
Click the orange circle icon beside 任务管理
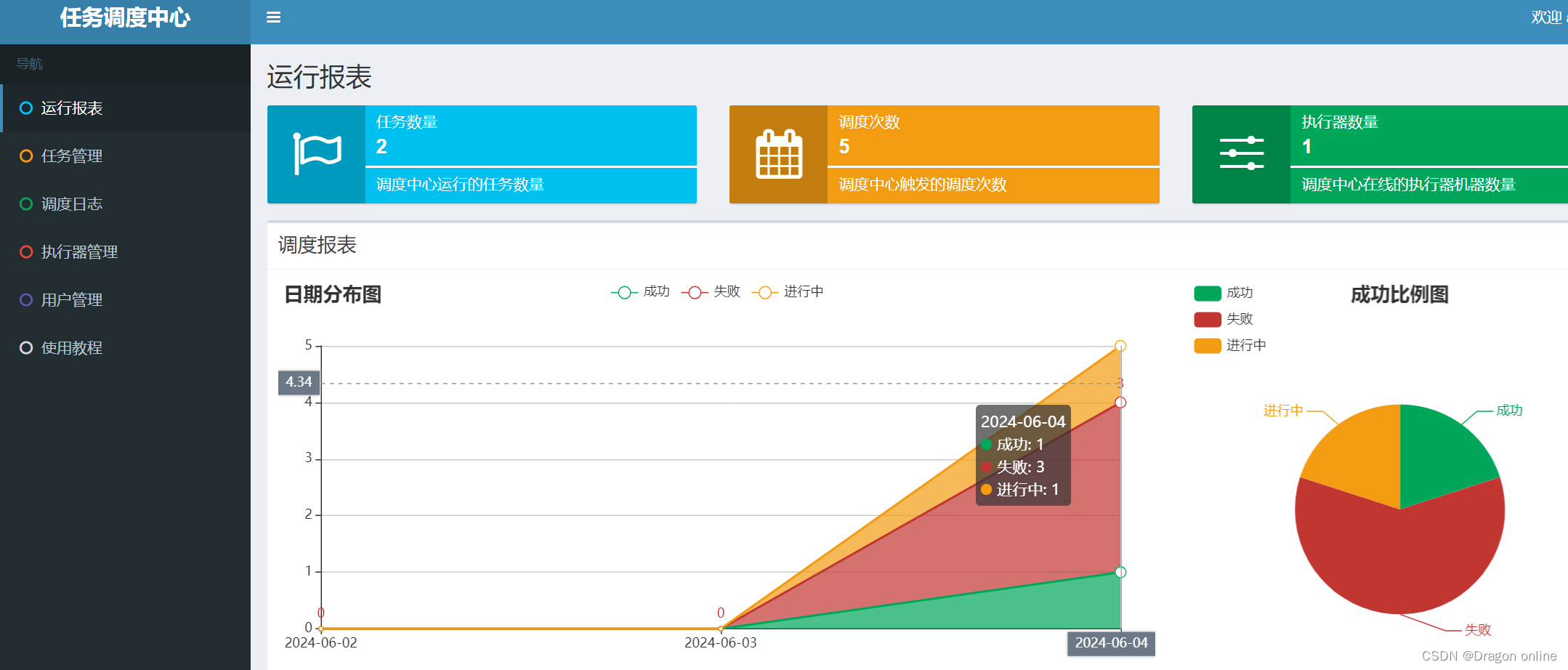pyautogui.click(x=26, y=156)
